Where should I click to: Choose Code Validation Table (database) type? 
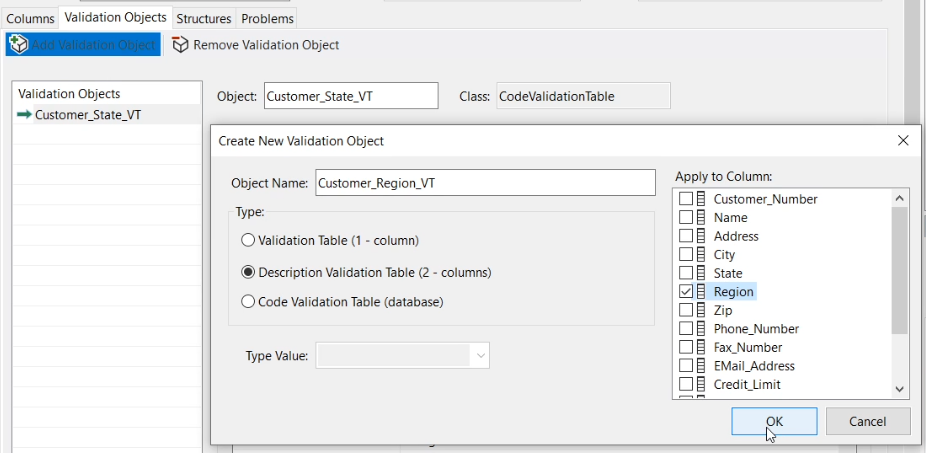pos(248,301)
